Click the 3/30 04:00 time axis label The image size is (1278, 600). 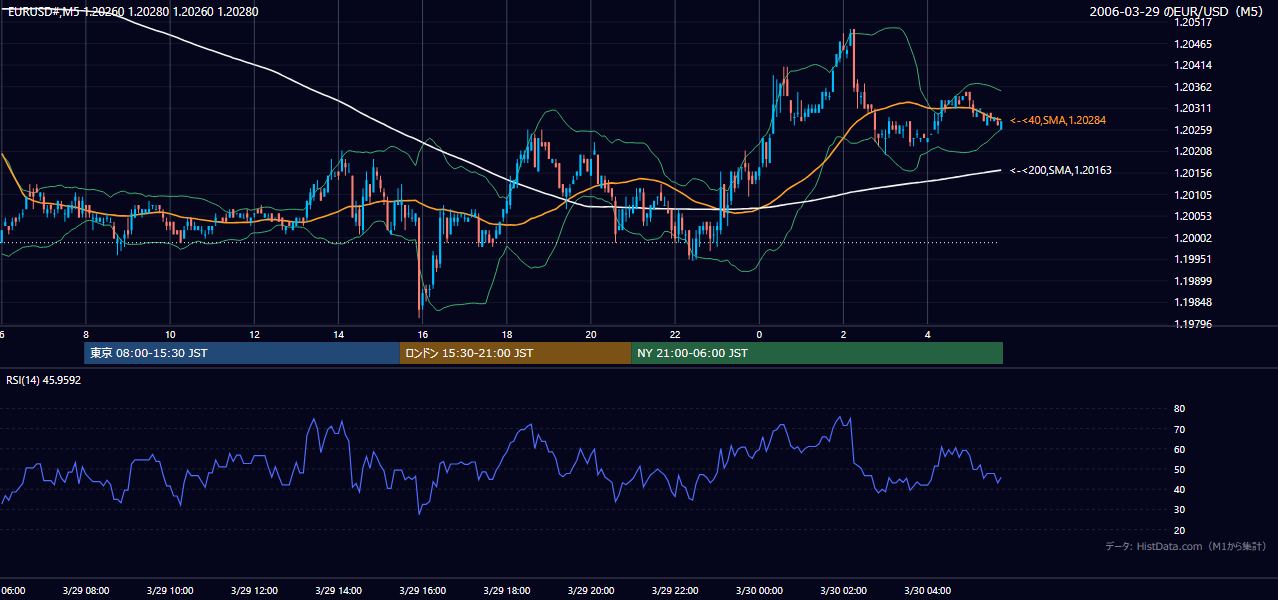click(928, 590)
